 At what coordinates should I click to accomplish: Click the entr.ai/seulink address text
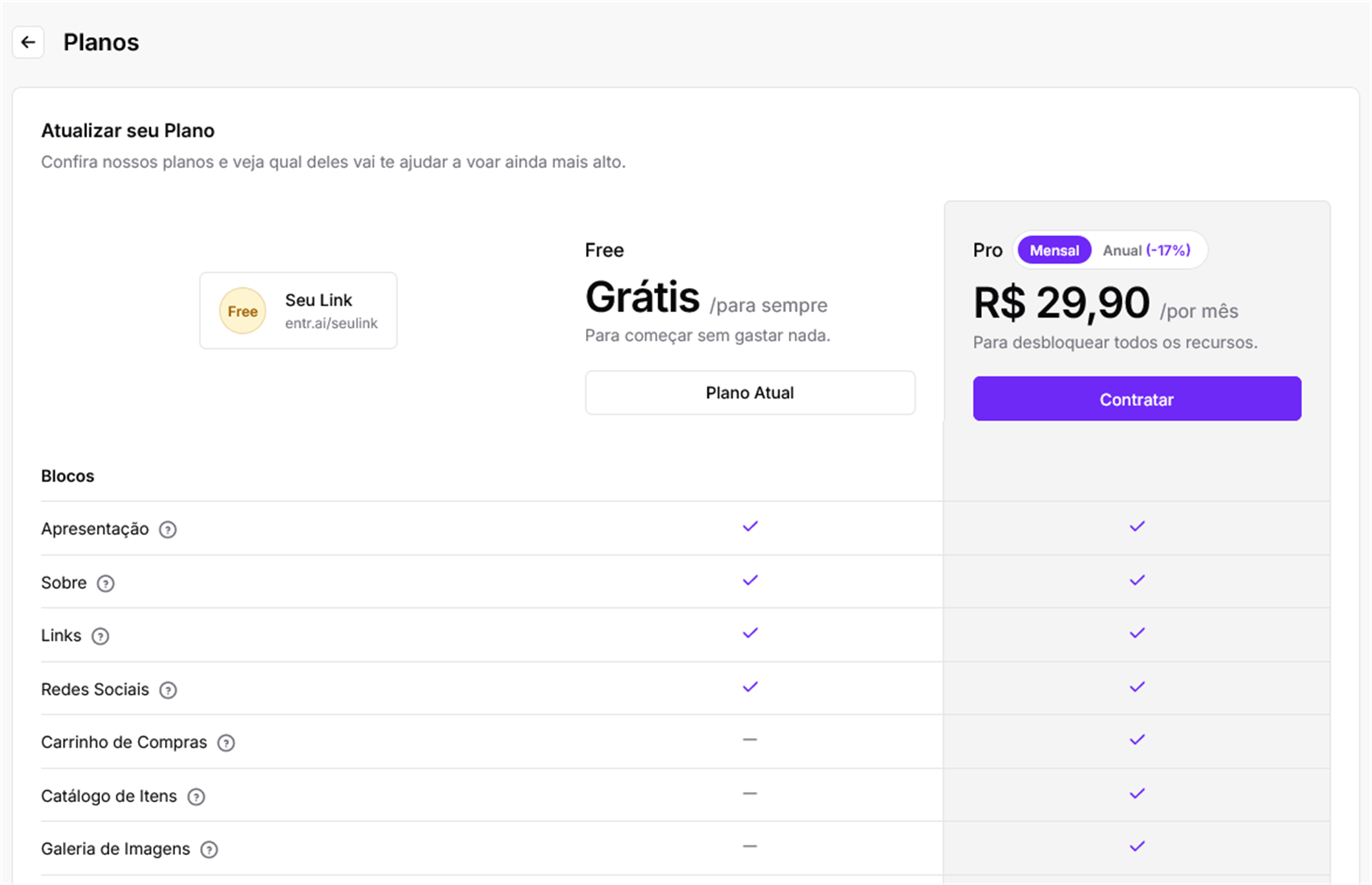[x=331, y=324]
